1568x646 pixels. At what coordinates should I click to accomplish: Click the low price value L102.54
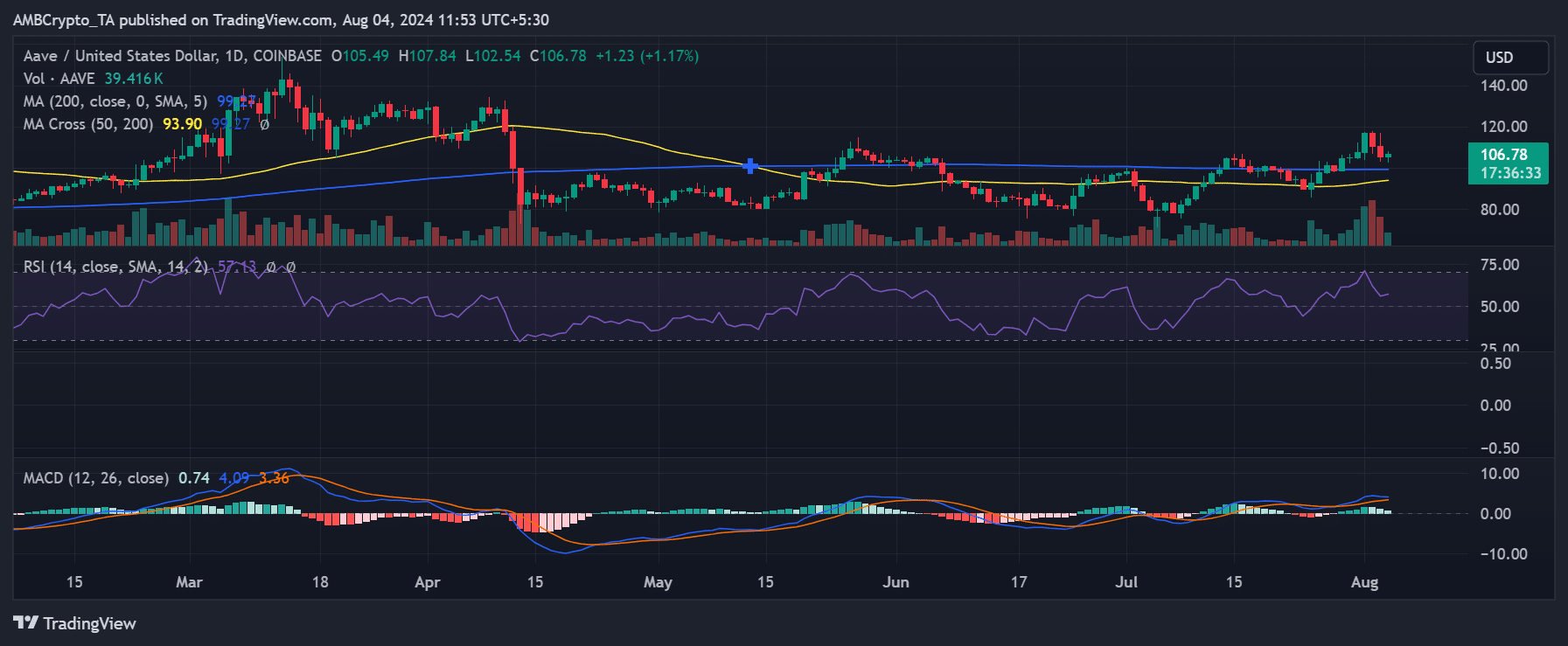[492, 56]
